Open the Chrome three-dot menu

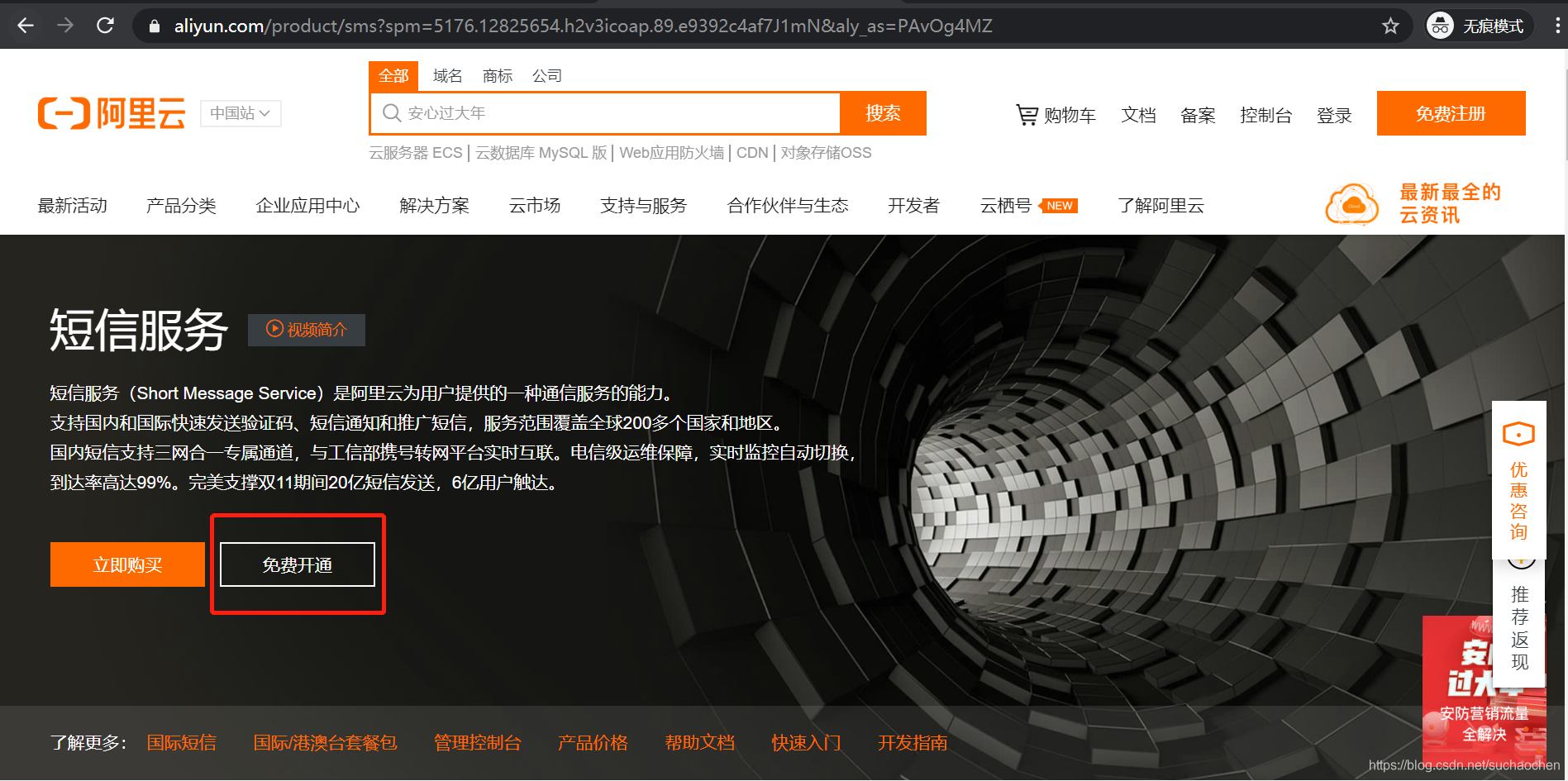point(1557,26)
